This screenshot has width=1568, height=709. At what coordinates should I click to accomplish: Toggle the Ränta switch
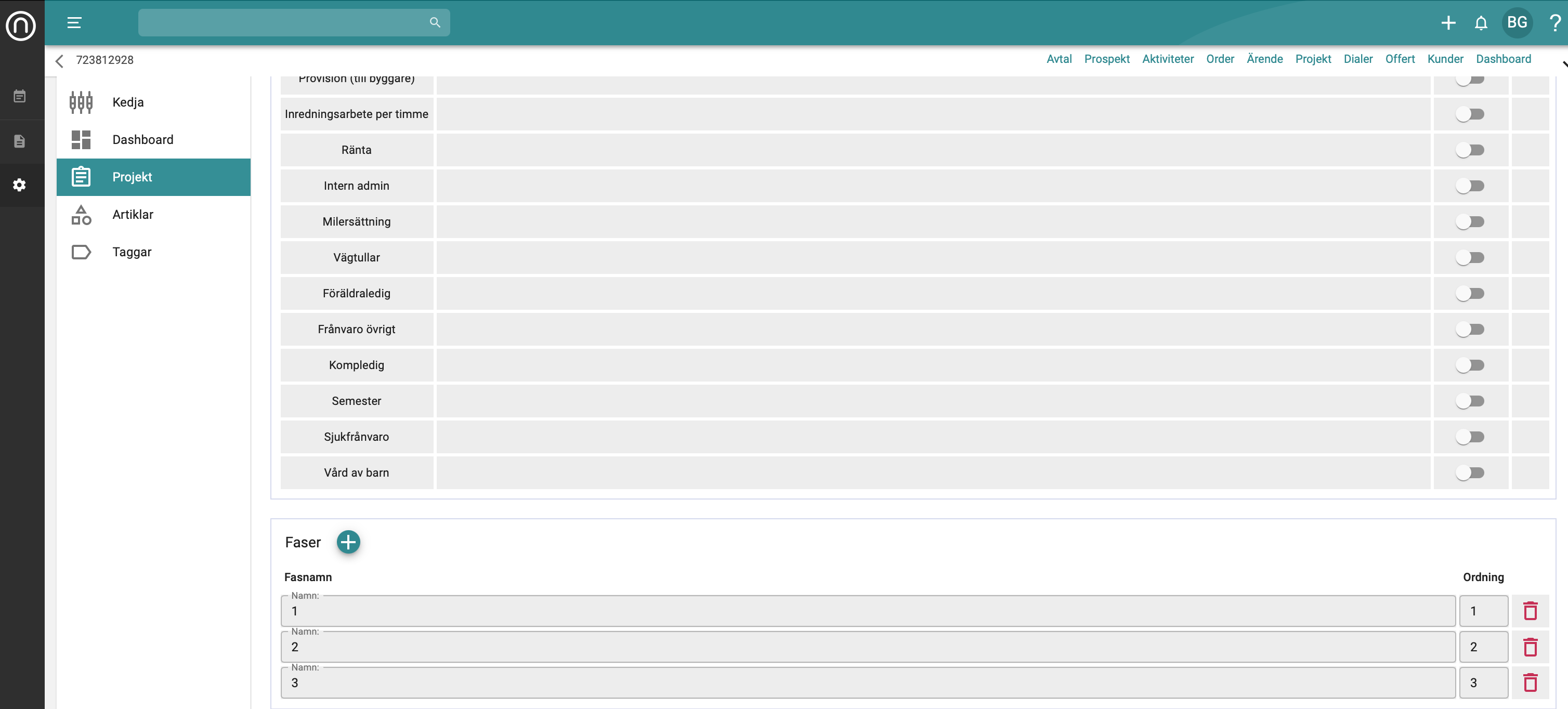tap(1470, 150)
